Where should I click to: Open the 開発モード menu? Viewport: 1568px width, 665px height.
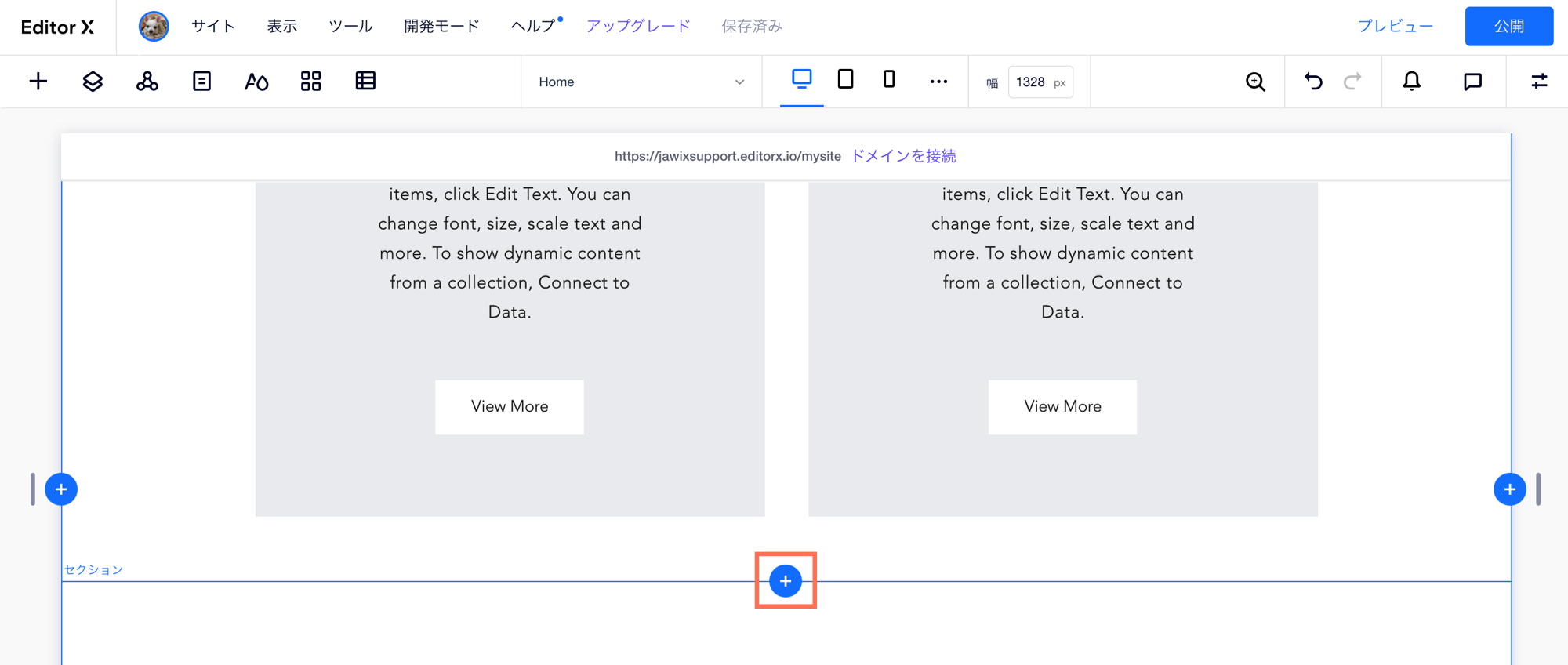click(x=441, y=27)
